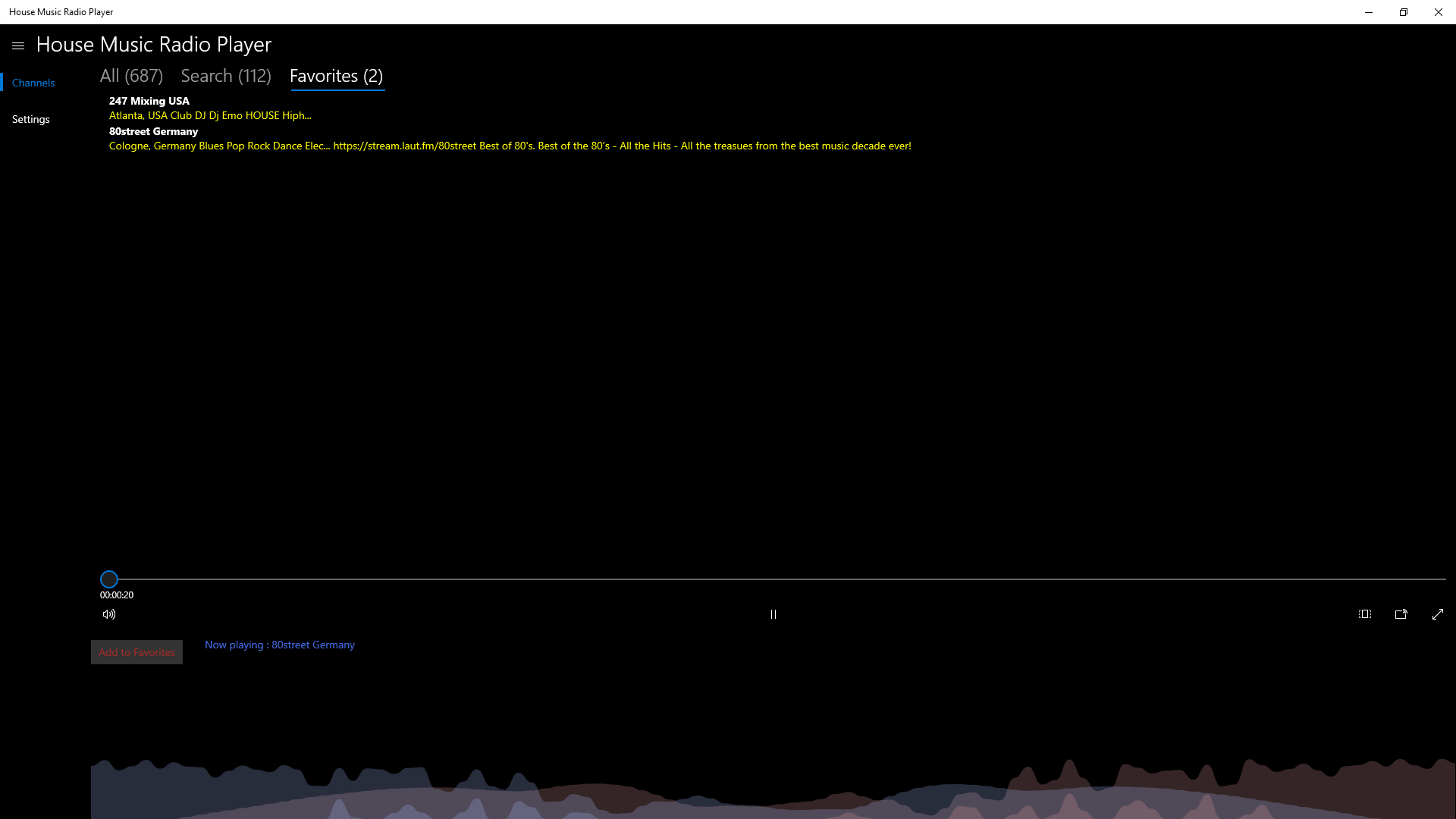Screen dimensions: 1456x819
Task: Click the cast to device icon
Action: click(1401, 614)
